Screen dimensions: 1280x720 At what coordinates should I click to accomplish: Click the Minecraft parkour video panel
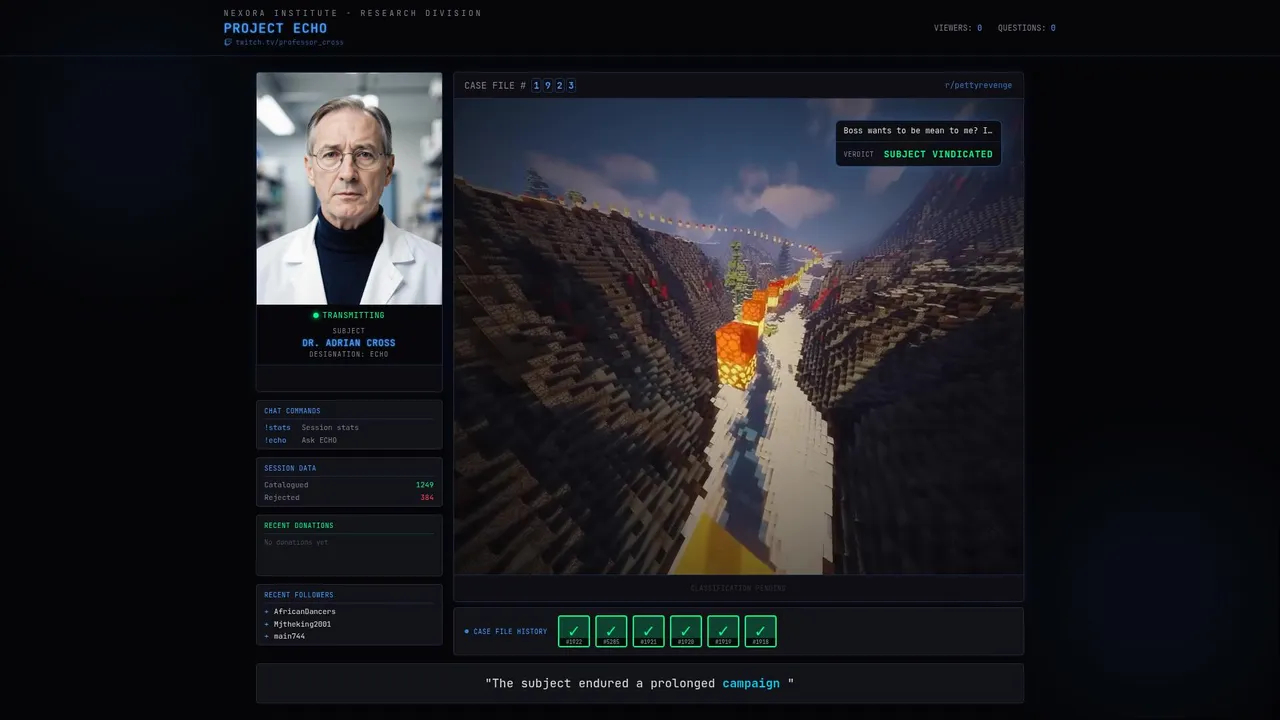click(738, 336)
